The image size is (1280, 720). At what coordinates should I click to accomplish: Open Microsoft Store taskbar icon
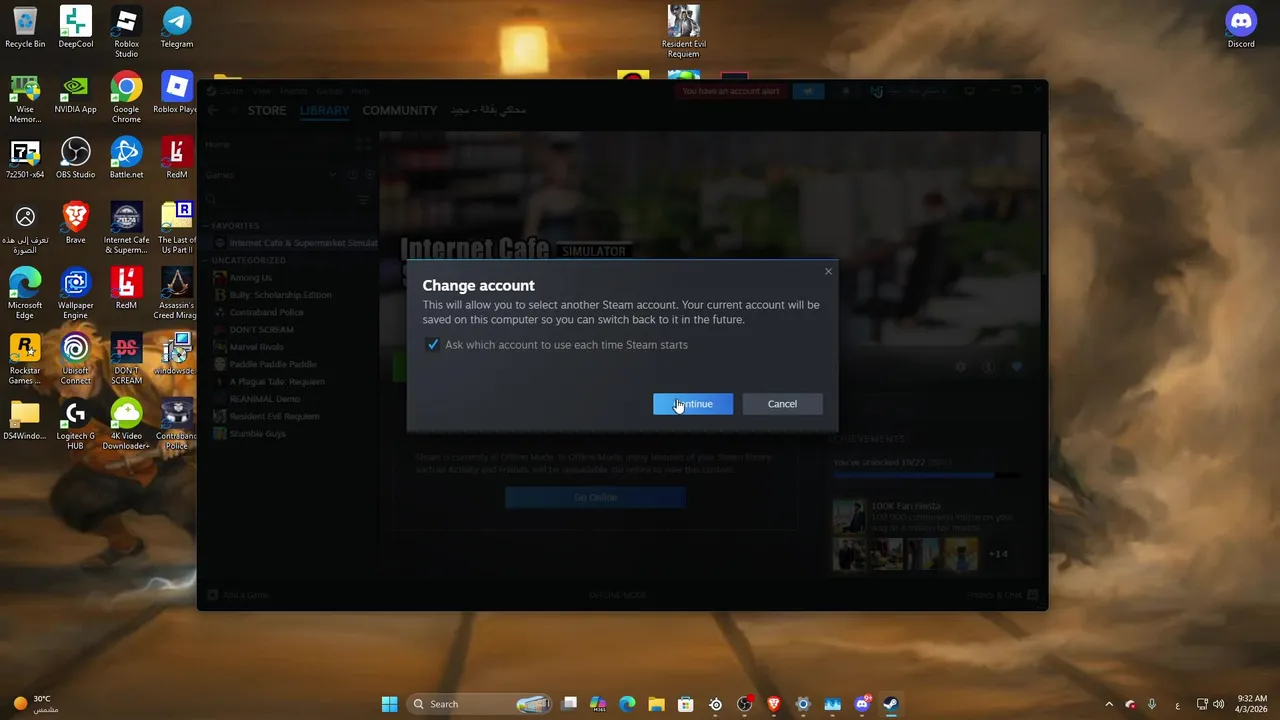(685, 704)
